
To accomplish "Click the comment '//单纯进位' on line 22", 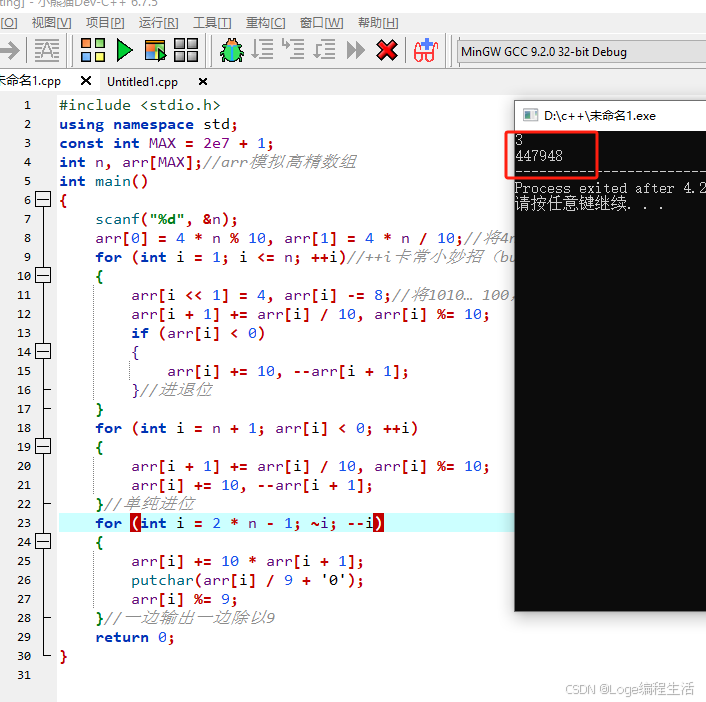I will pos(149,503).
